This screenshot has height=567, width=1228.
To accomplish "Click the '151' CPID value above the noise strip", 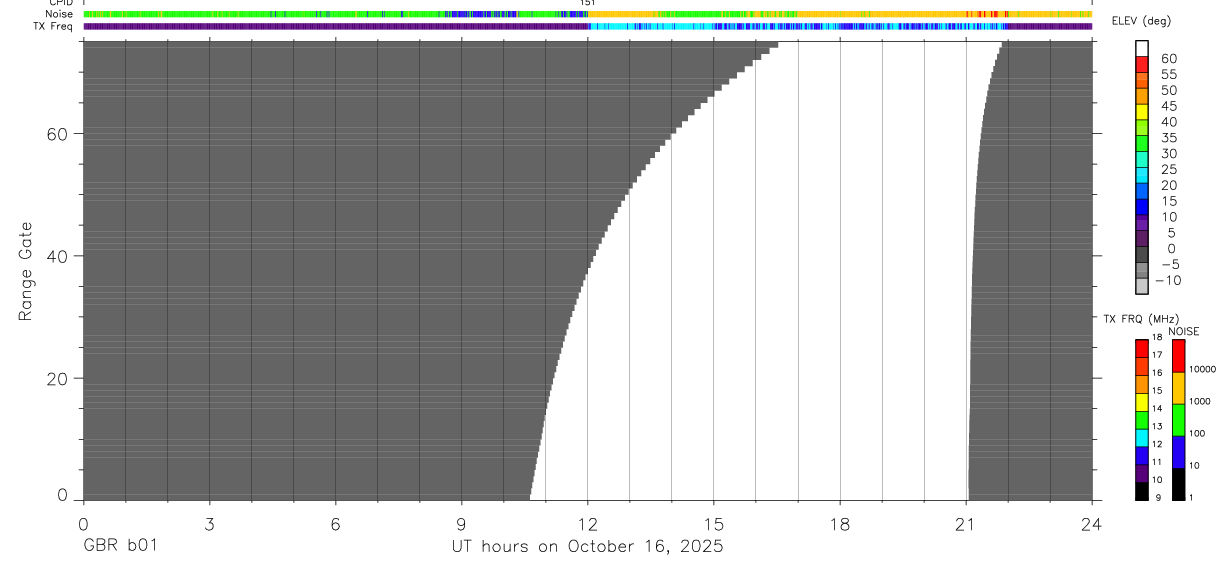I will [588, 4].
